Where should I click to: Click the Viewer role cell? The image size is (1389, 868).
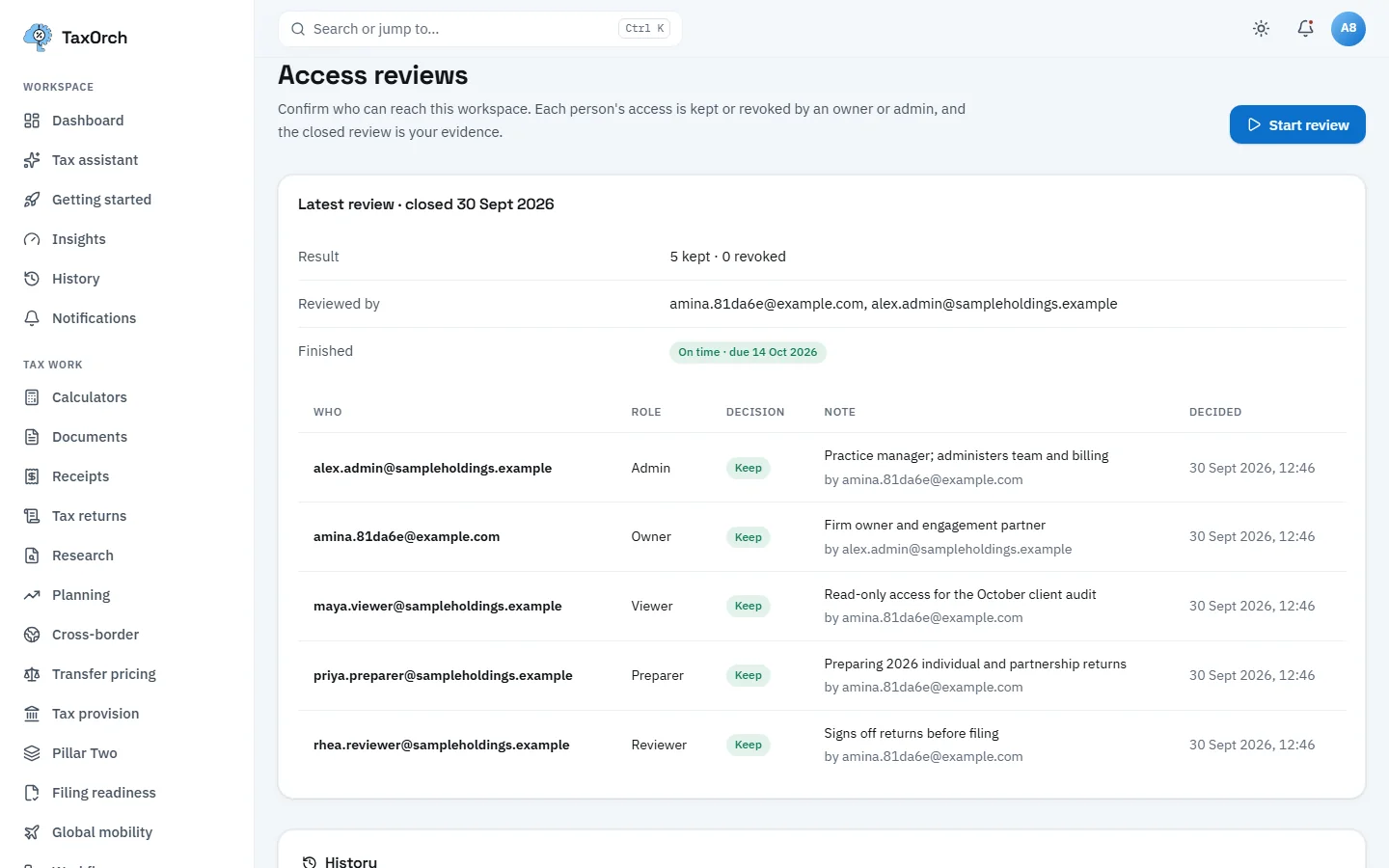tap(652, 607)
